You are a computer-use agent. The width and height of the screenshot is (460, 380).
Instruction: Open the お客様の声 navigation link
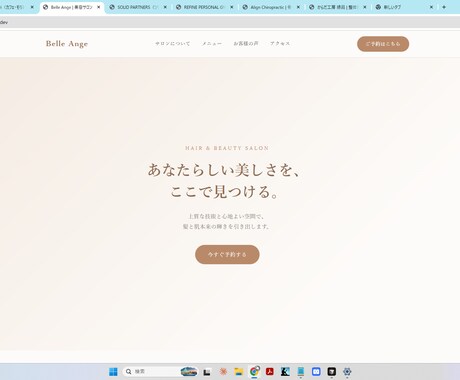click(x=246, y=44)
